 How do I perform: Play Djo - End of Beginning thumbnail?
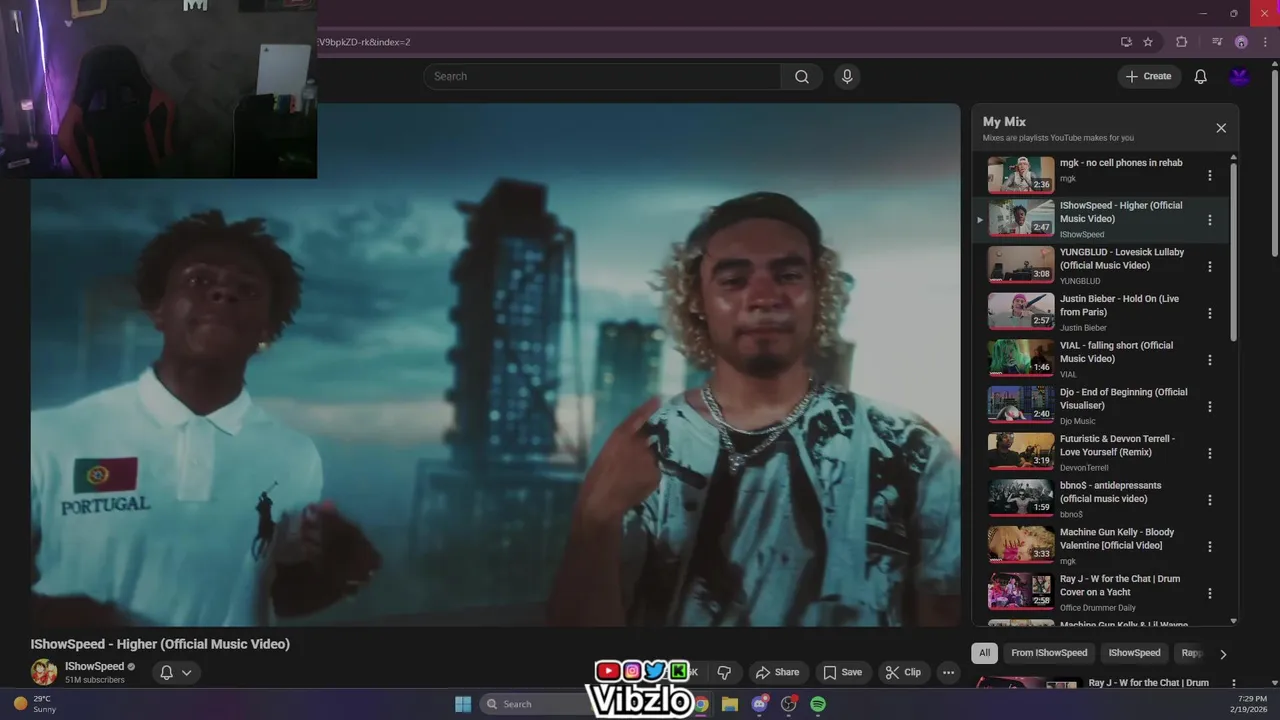tap(1021, 405)
